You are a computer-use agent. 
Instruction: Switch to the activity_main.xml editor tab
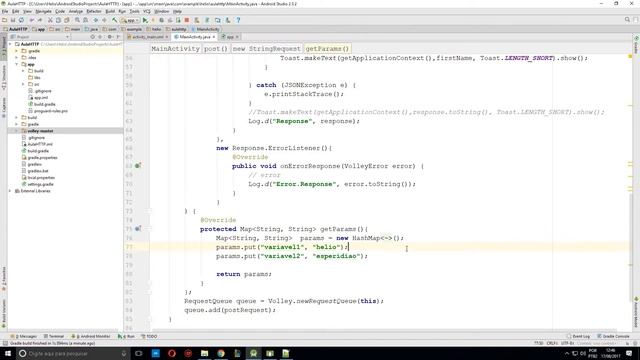pos(147,37)
